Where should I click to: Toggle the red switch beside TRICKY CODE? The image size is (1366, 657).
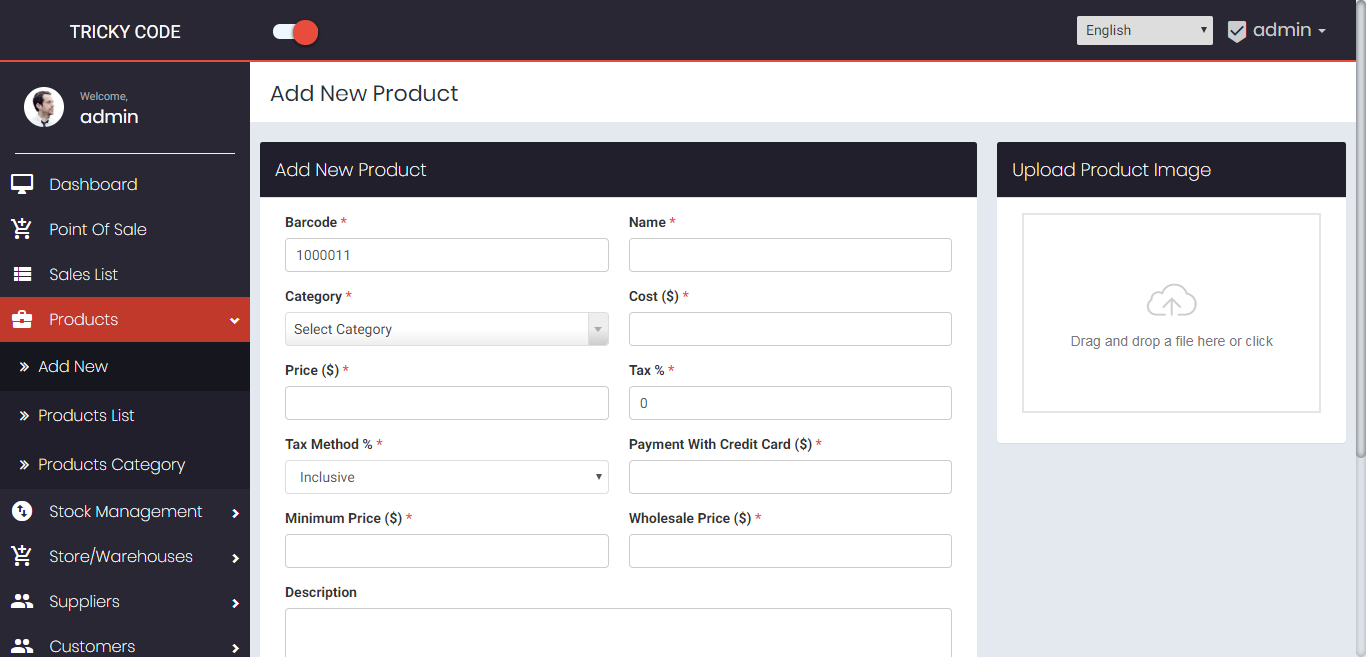[294, 31]
